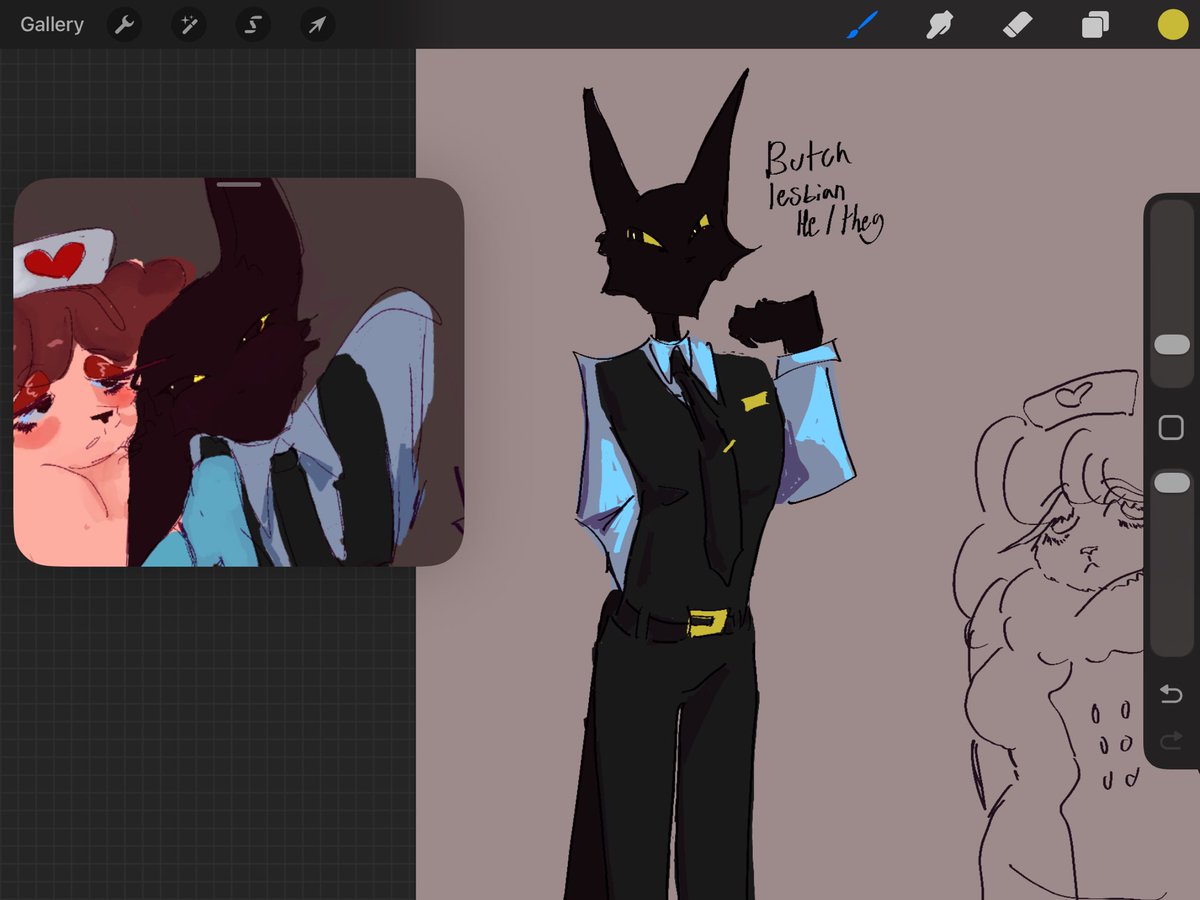Tap the reference window grab handle

[x=239, y=185]
